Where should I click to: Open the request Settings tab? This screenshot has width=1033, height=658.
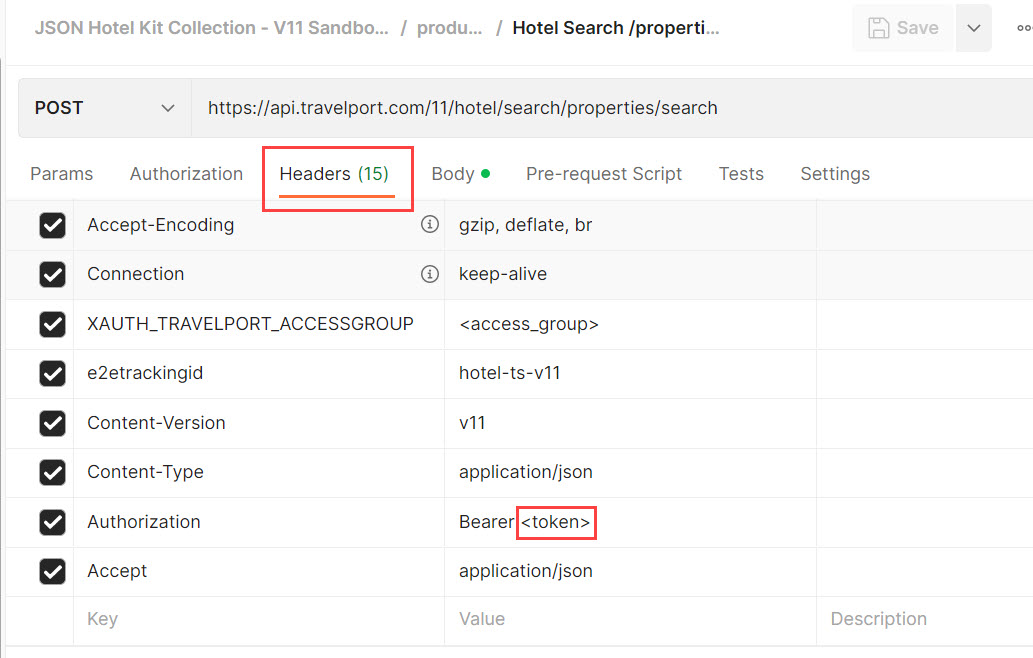click(x=835, y=174)
